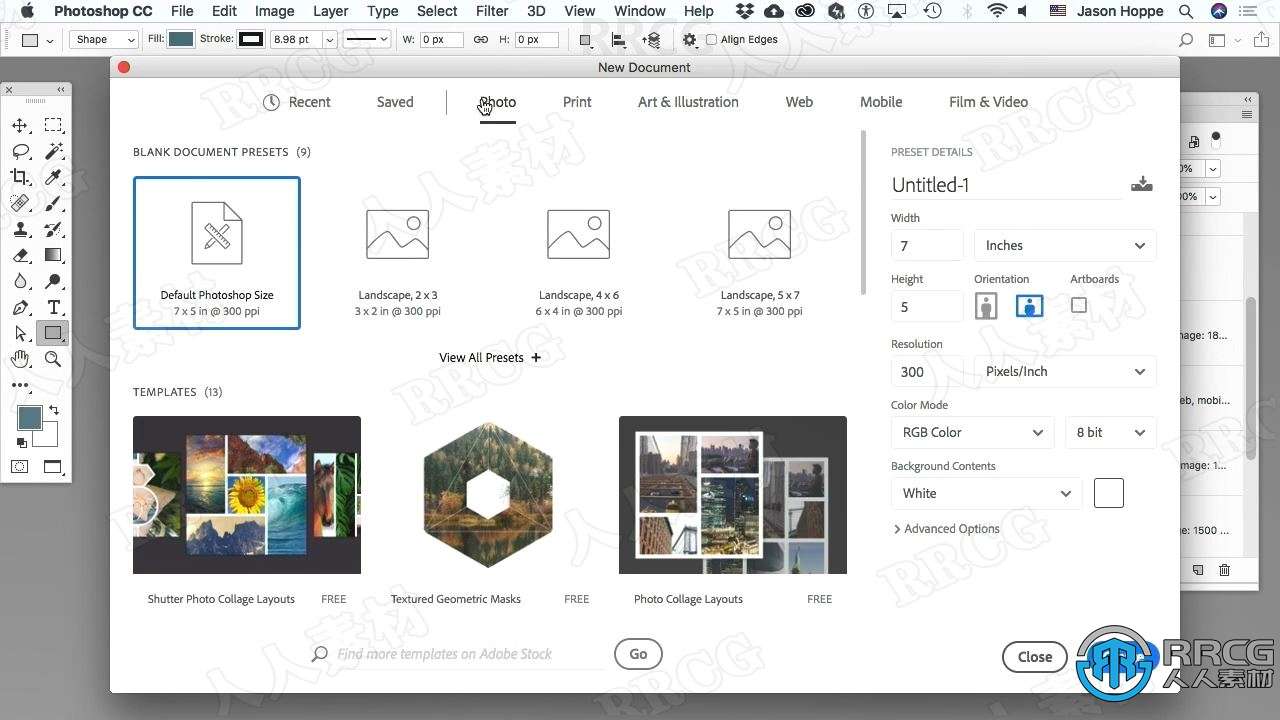The height and width of the screenshot is (720, 1280).
Task: Select the Hand tool
Action: (x=19, y=359)
